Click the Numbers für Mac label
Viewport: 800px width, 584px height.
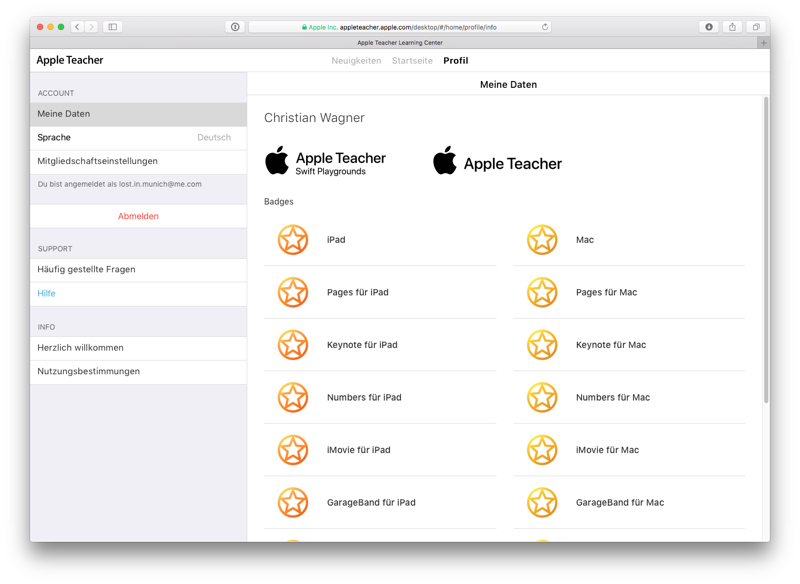613,397
